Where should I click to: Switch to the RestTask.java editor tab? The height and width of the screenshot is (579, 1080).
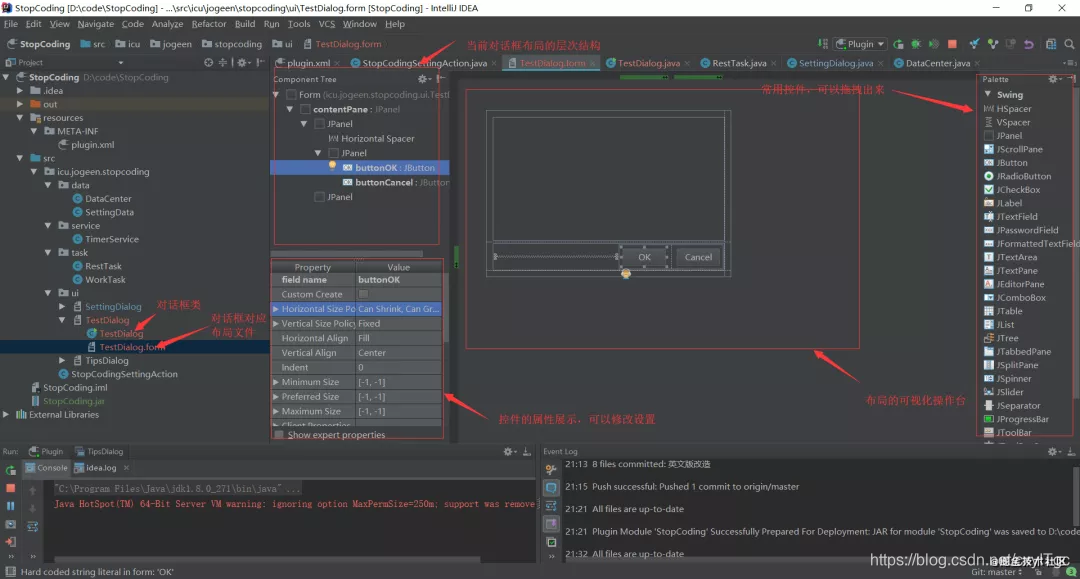point(738,63)
